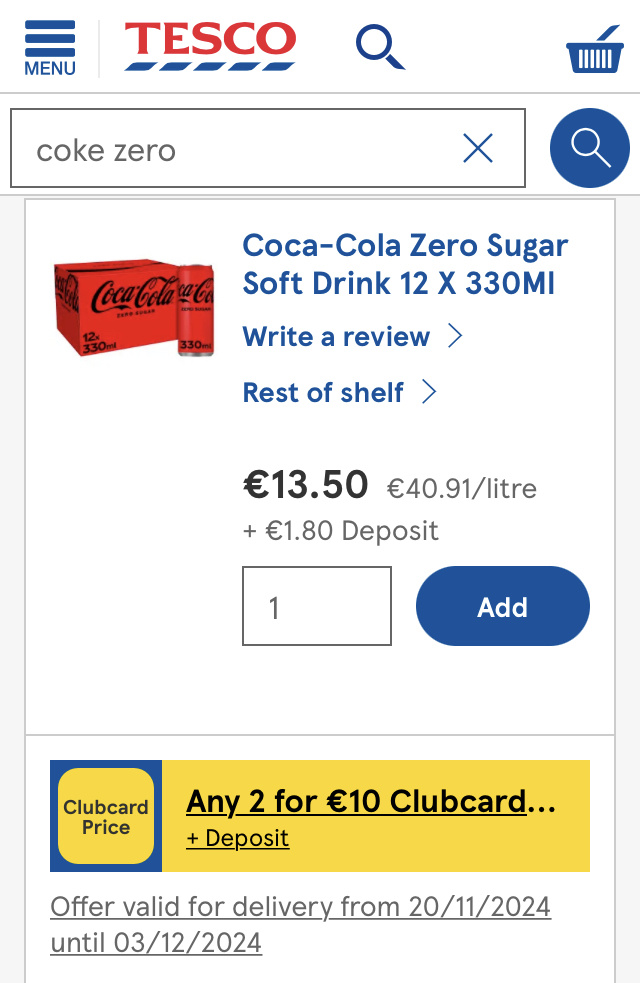This screenshot has height=983, width=640.
Task: Click the Clubcard Price badge
Action: (106, 816)
